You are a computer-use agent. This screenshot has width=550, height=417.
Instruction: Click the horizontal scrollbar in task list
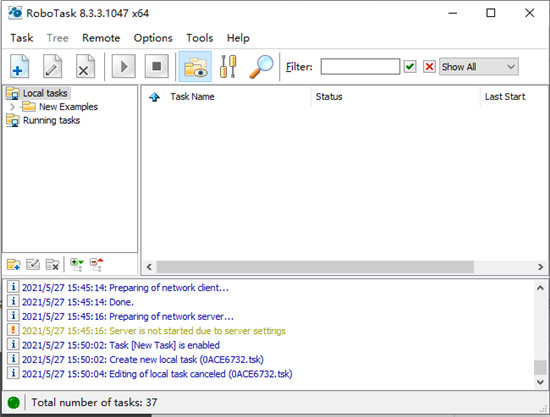pos(315,267)
